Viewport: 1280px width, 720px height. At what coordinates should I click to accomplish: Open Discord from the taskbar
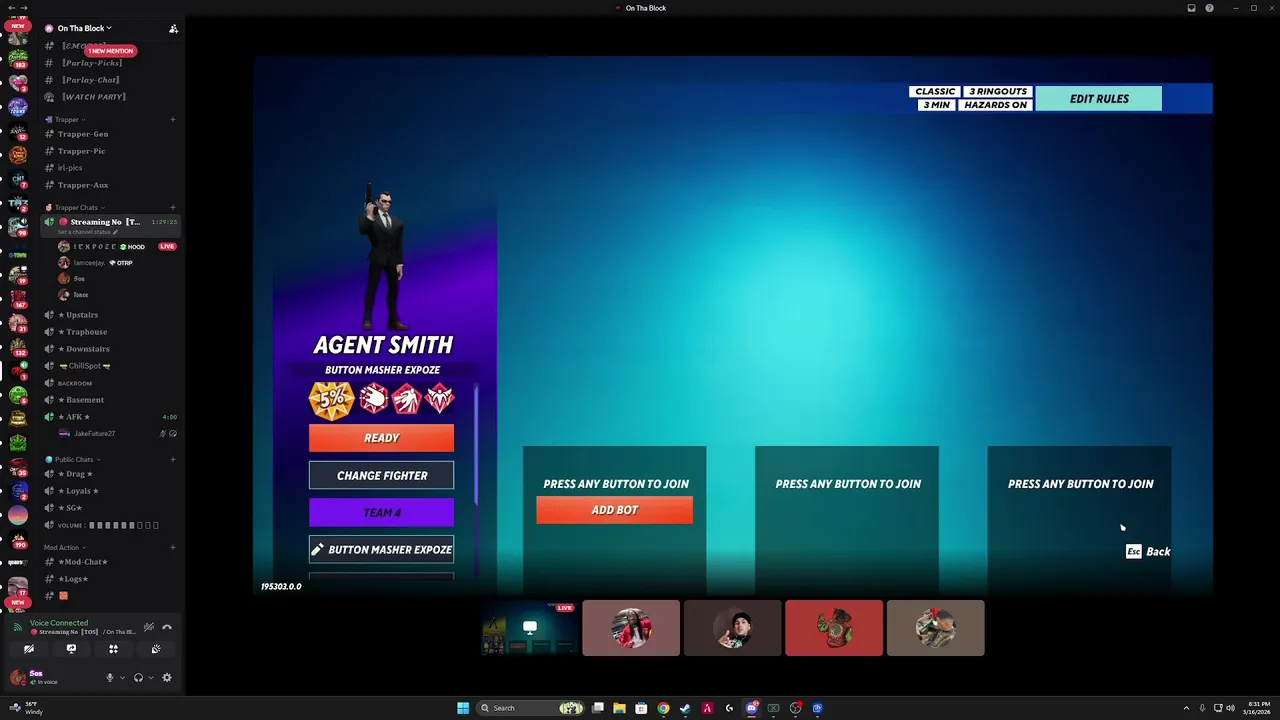751,708
